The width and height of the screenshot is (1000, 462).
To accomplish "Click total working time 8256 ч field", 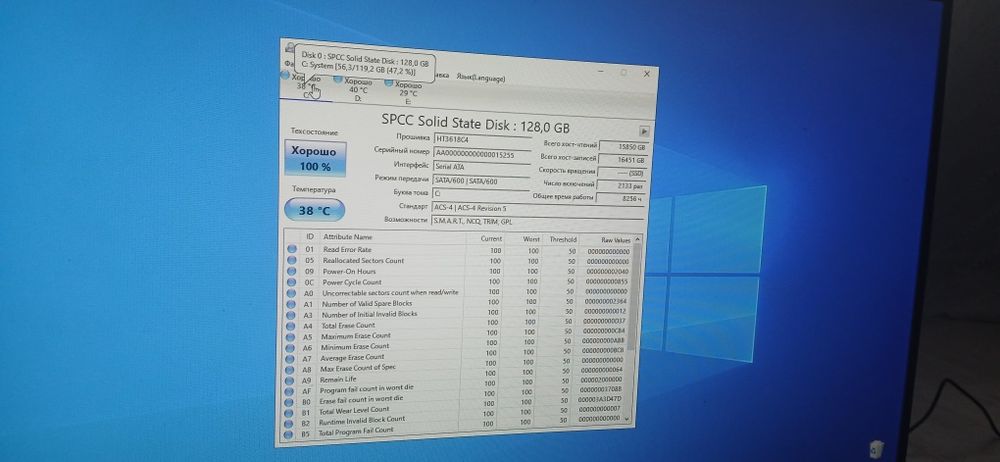I will click(x=621, y=198).
